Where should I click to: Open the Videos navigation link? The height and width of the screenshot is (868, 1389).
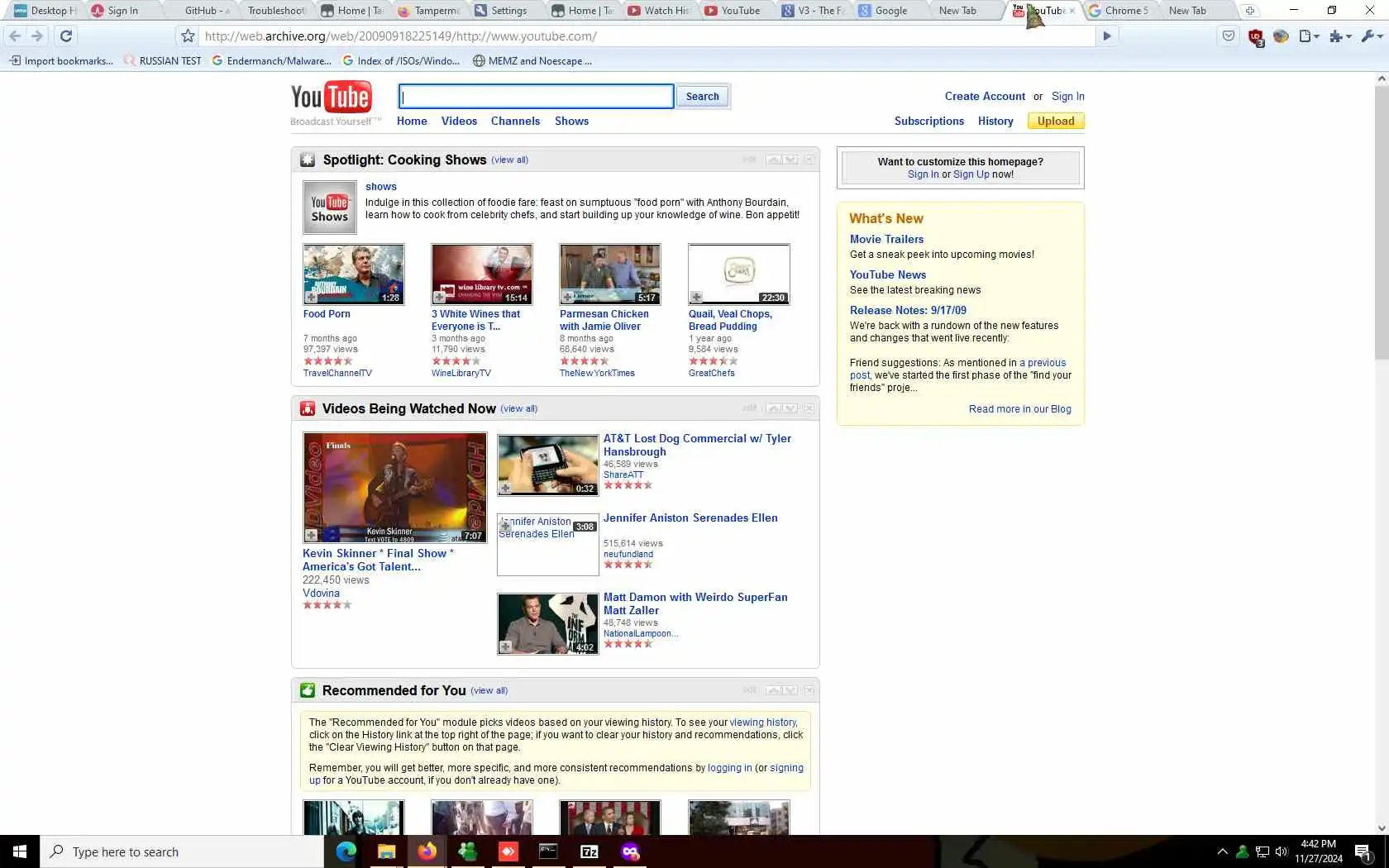(x=459, y=121)
